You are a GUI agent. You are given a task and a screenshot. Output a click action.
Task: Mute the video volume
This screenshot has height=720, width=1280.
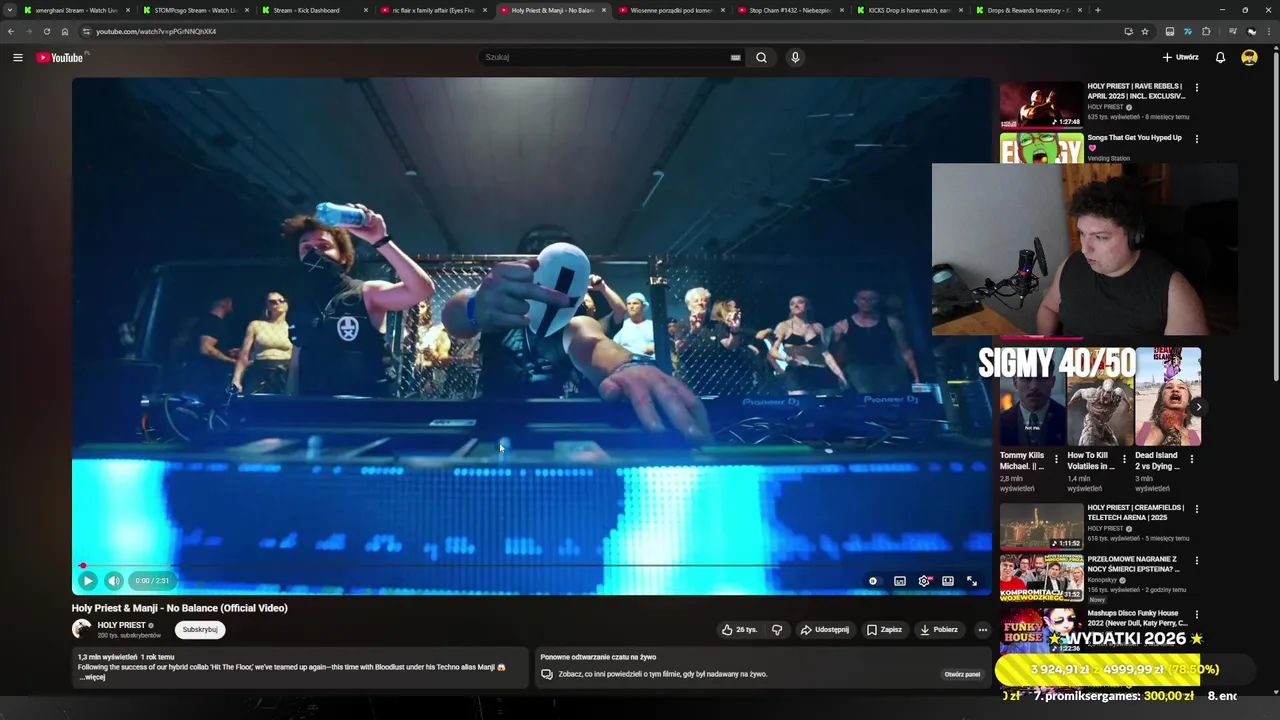114,581
